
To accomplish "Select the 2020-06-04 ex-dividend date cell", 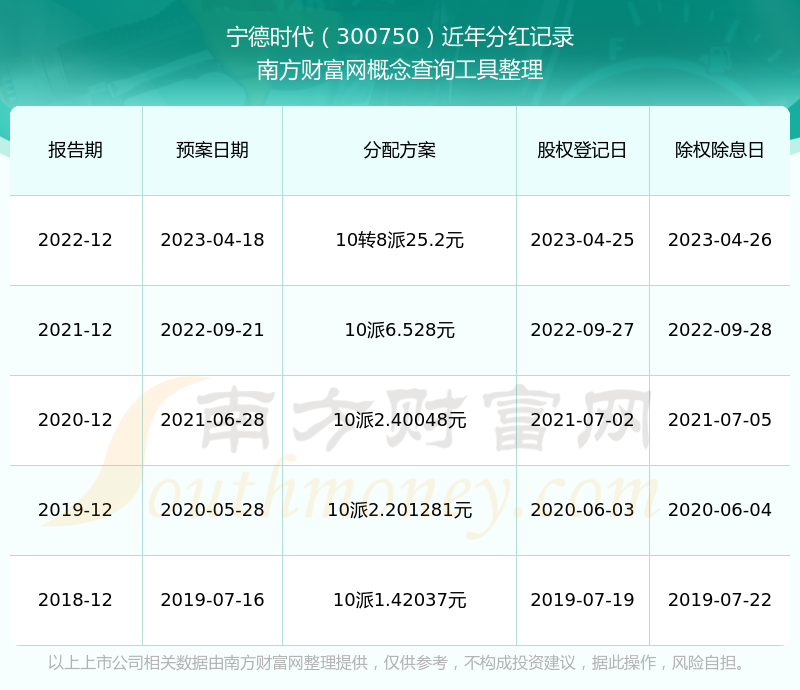I will [x=719, y=510].
